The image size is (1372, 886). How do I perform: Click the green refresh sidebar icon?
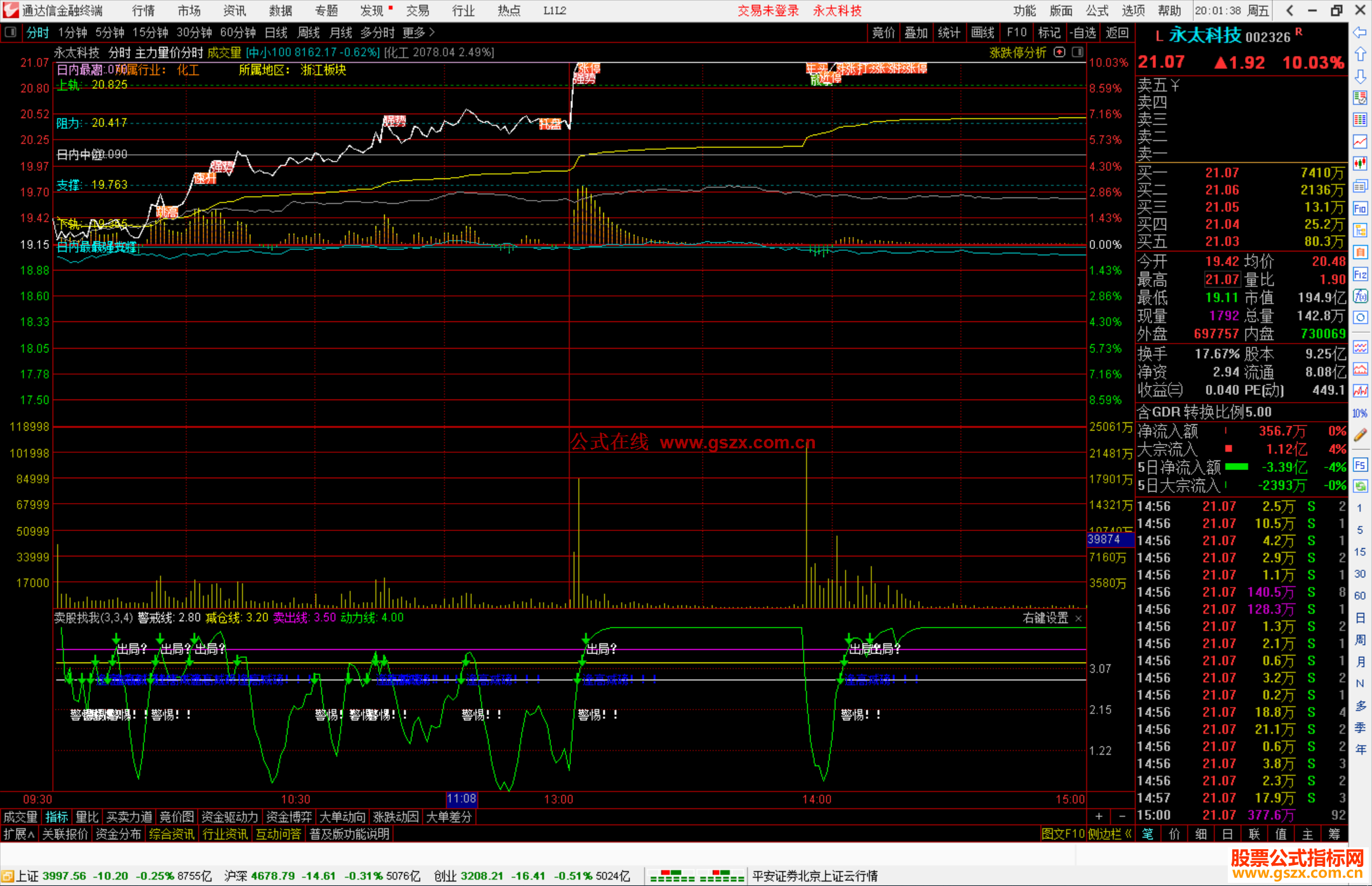1360,487
